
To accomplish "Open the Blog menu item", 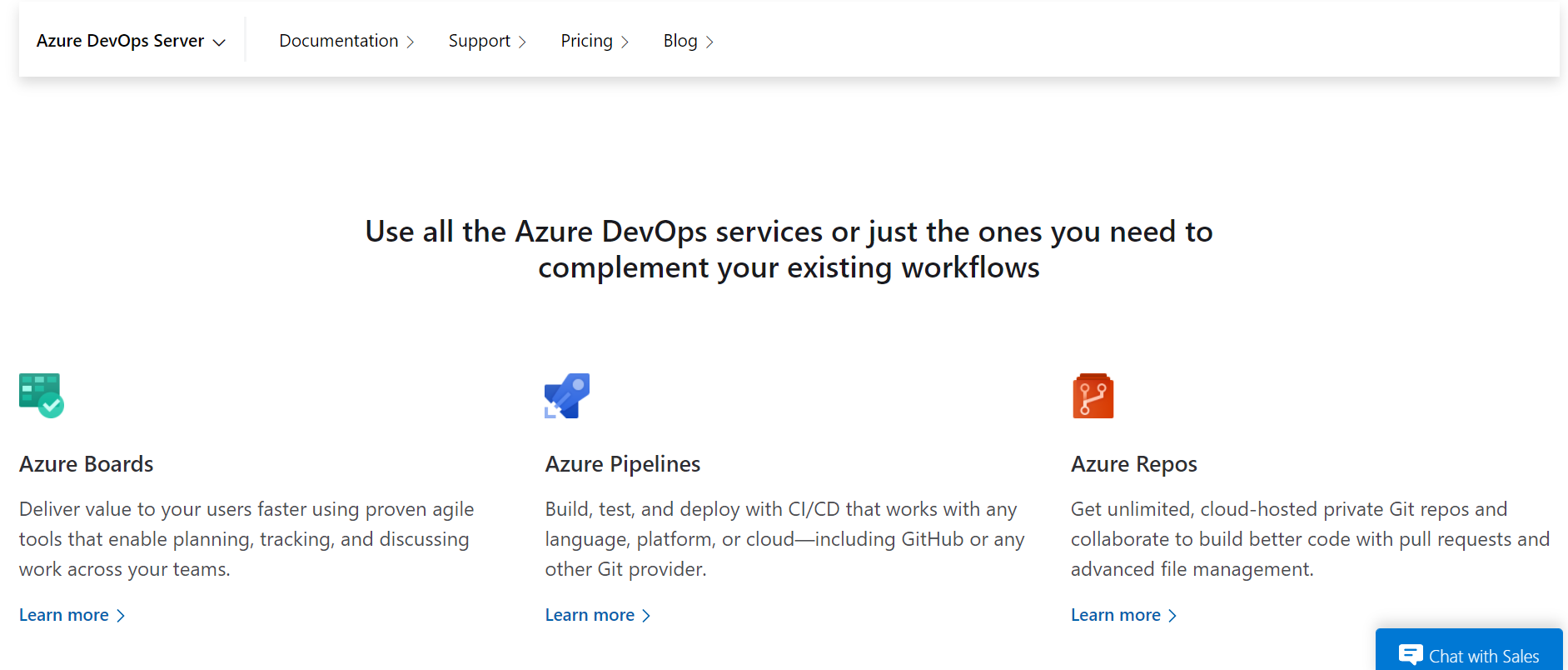I will (x=689, y=41).
